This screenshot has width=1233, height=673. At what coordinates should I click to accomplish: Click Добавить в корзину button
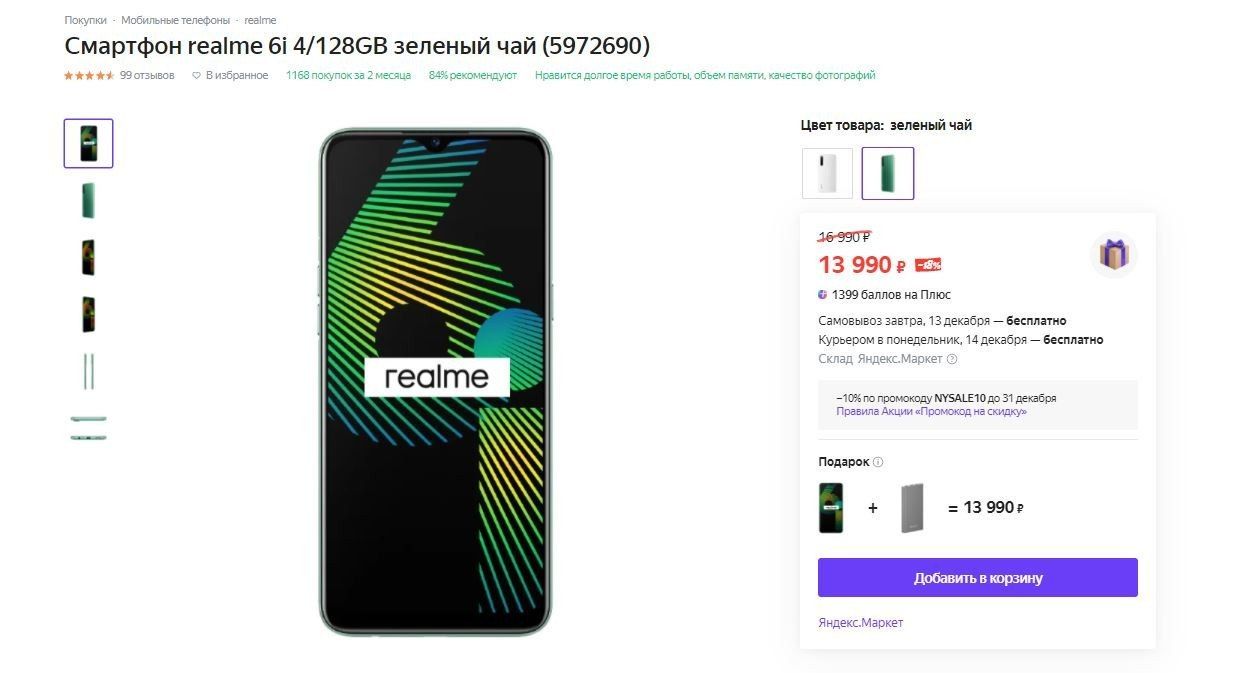[978, 578]
